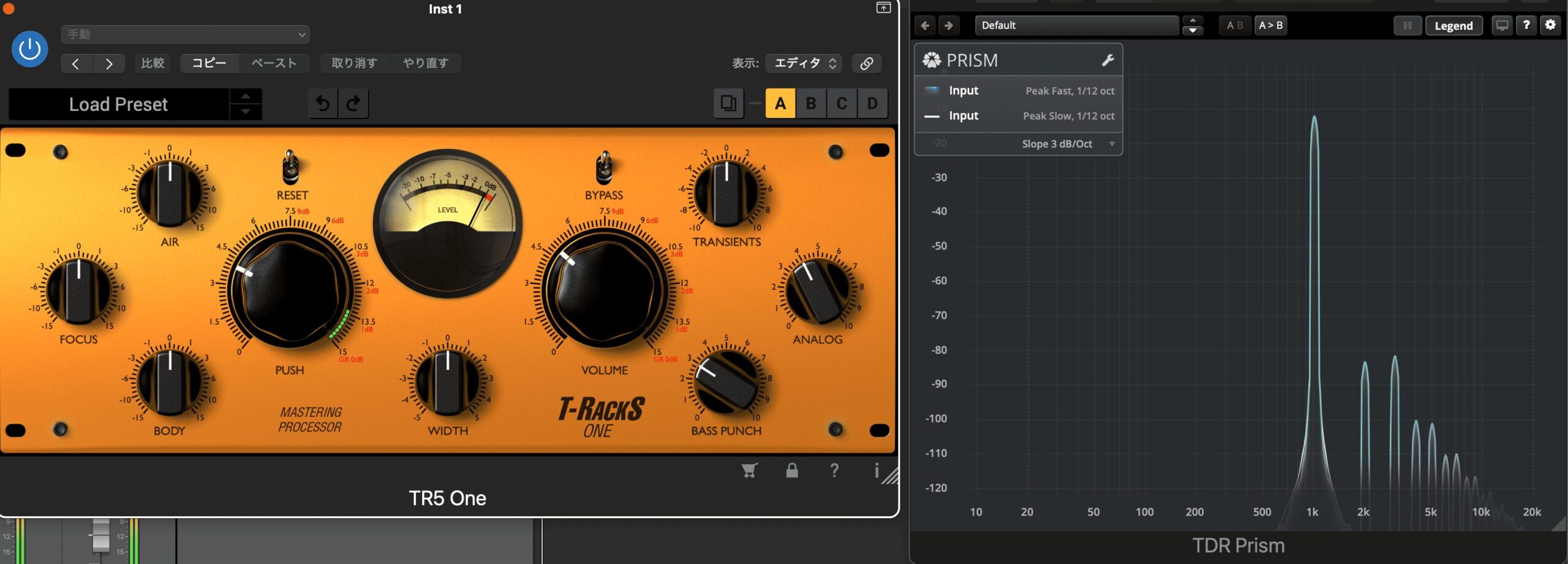Select preset slot B
Image resolution: width=1568 pixels, height=564 pixels.
tap(811, 103)
